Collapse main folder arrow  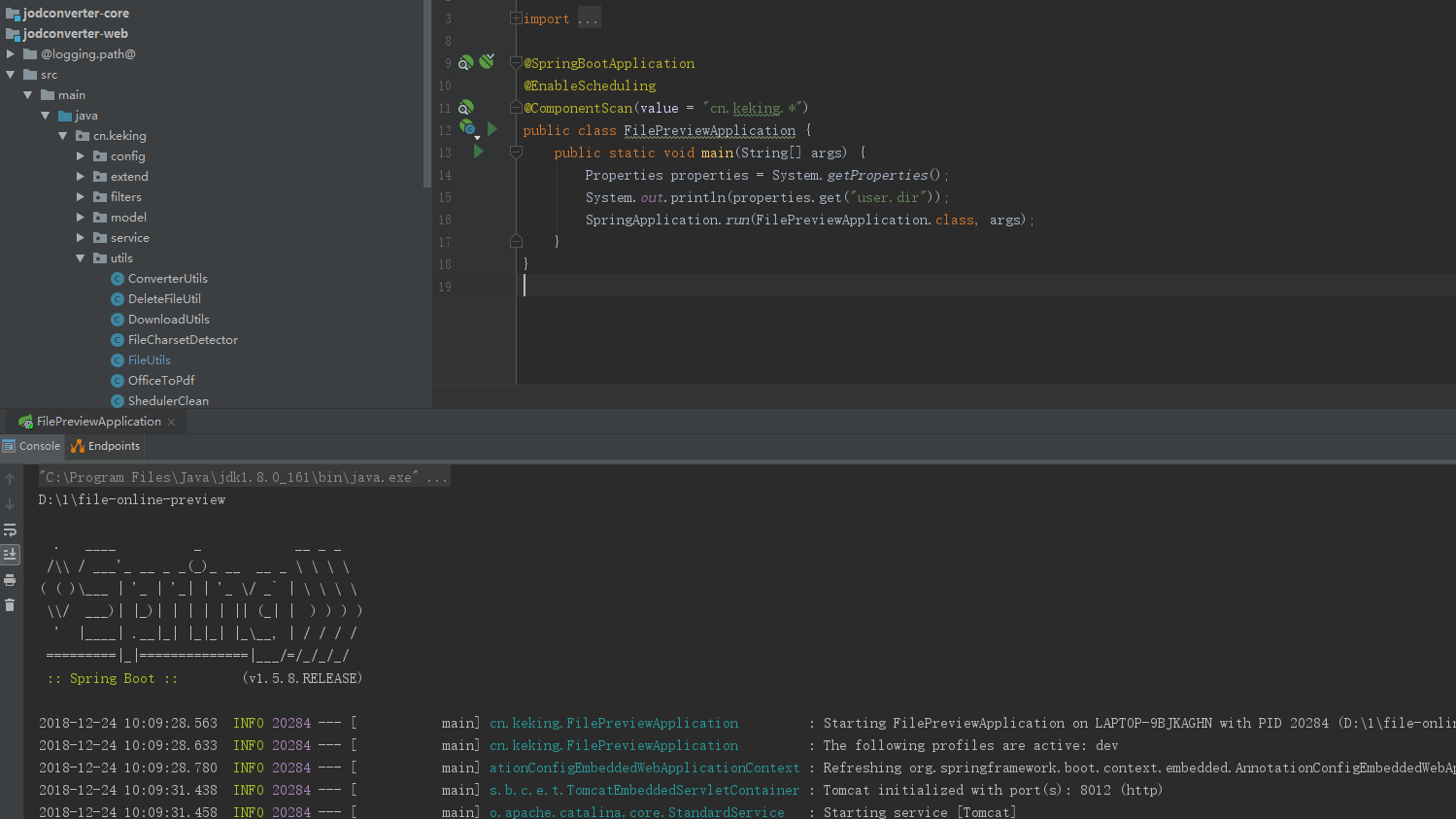coord(28,95)
